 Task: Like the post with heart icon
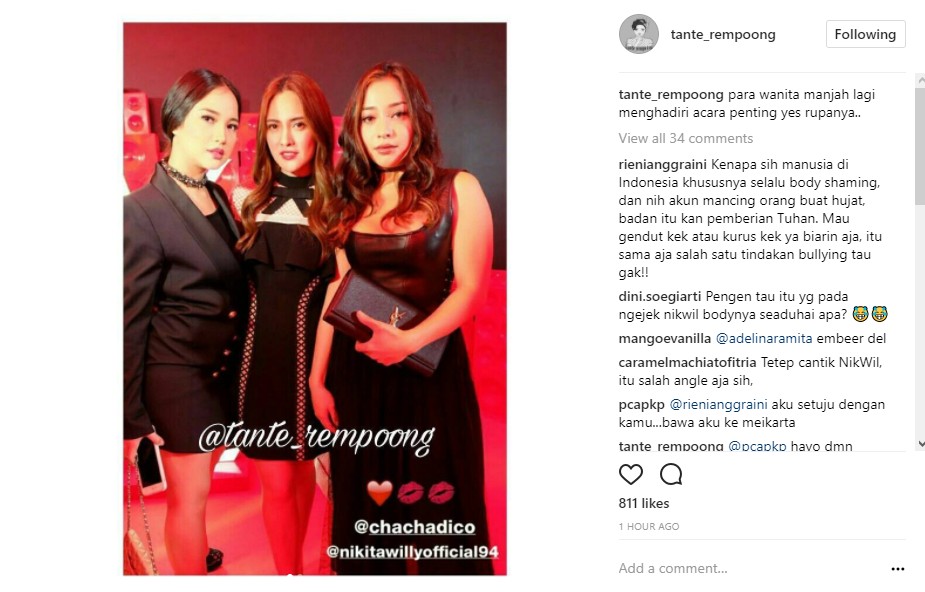(631, 474)
